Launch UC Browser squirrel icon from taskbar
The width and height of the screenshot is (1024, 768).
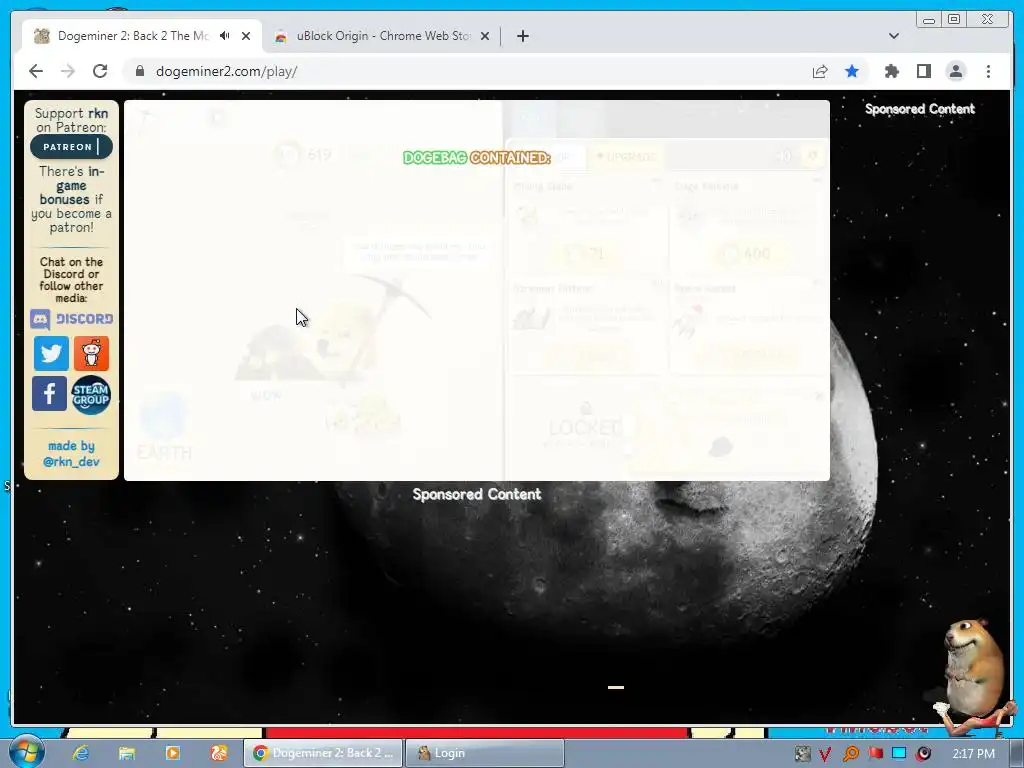point(219,753)
